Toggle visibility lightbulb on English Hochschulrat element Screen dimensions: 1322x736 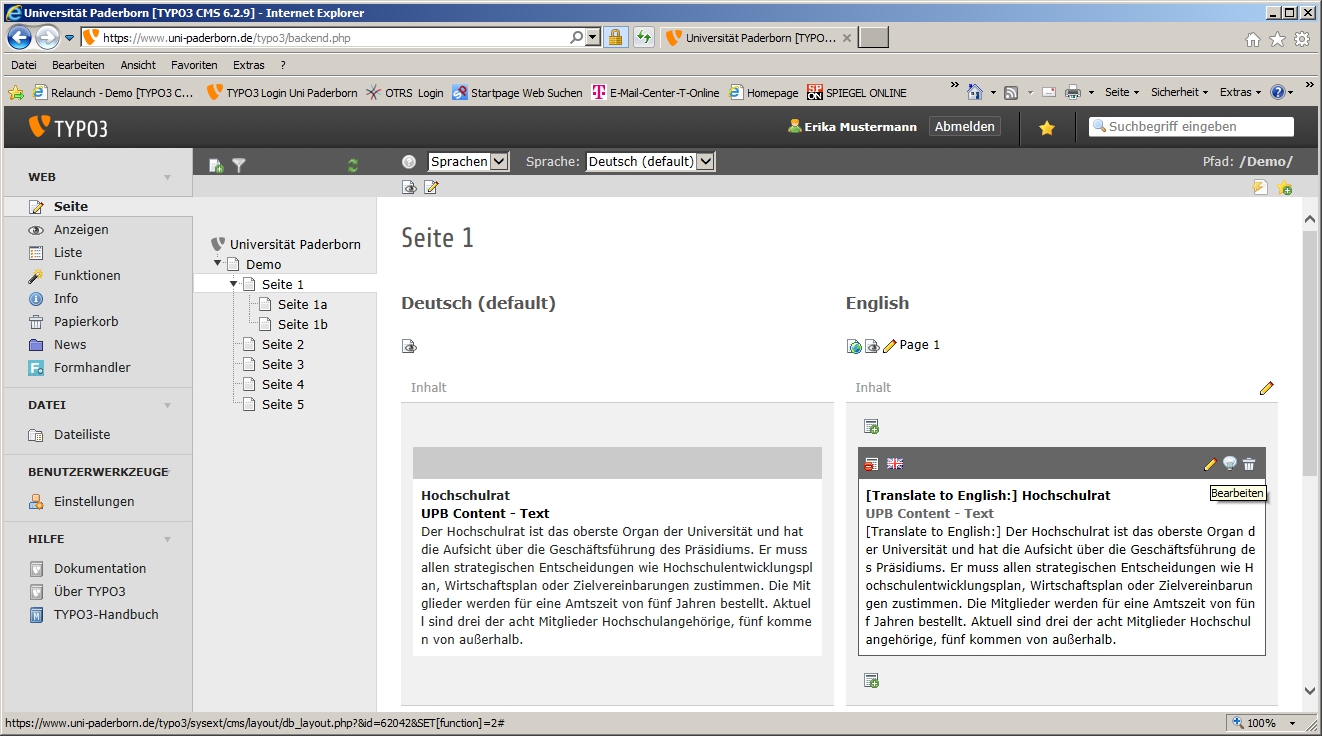click(x=1230, y=464)
